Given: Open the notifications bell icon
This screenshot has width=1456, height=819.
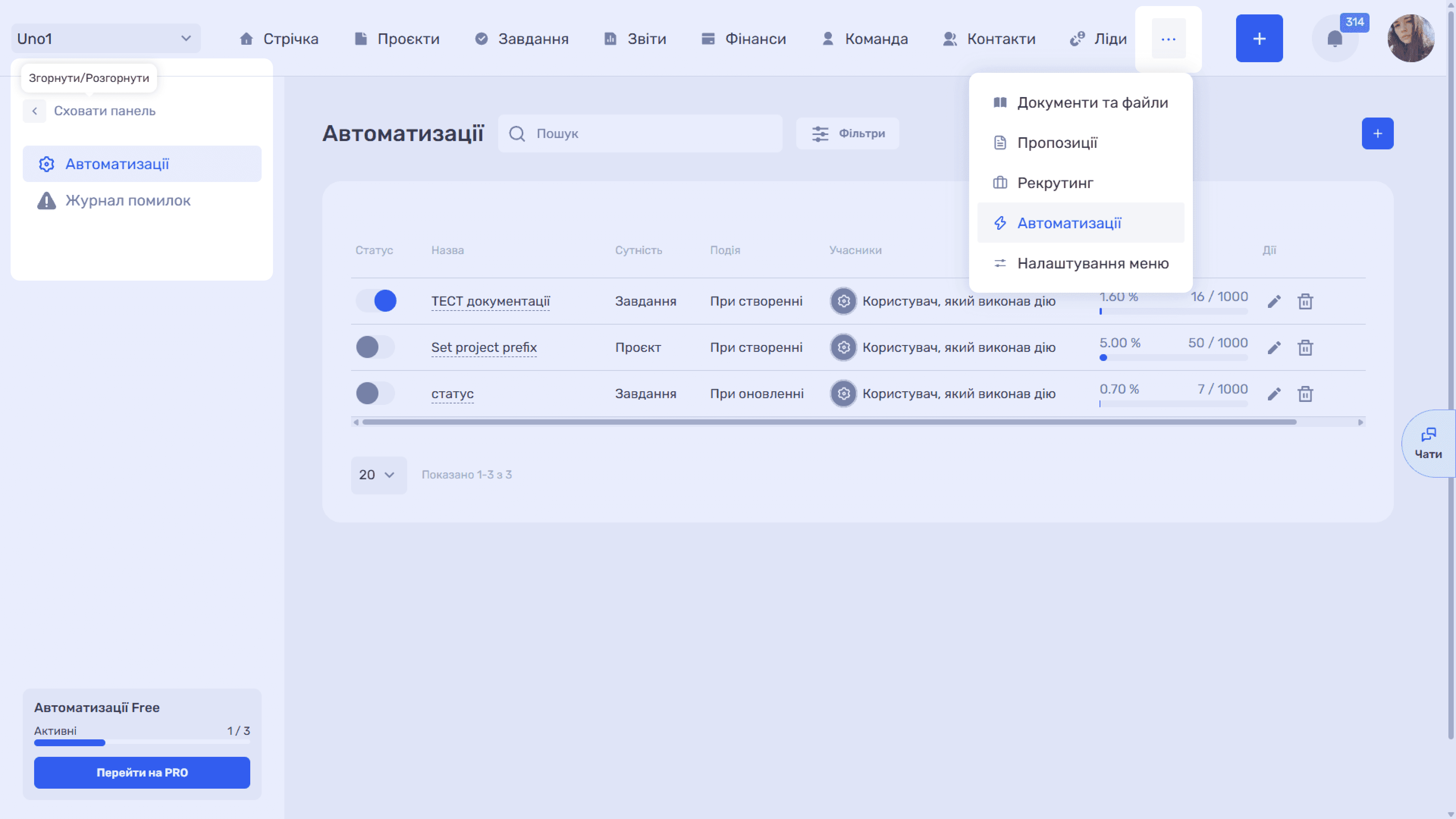Looking at the screenshot, I should (x=1335, y=38).
